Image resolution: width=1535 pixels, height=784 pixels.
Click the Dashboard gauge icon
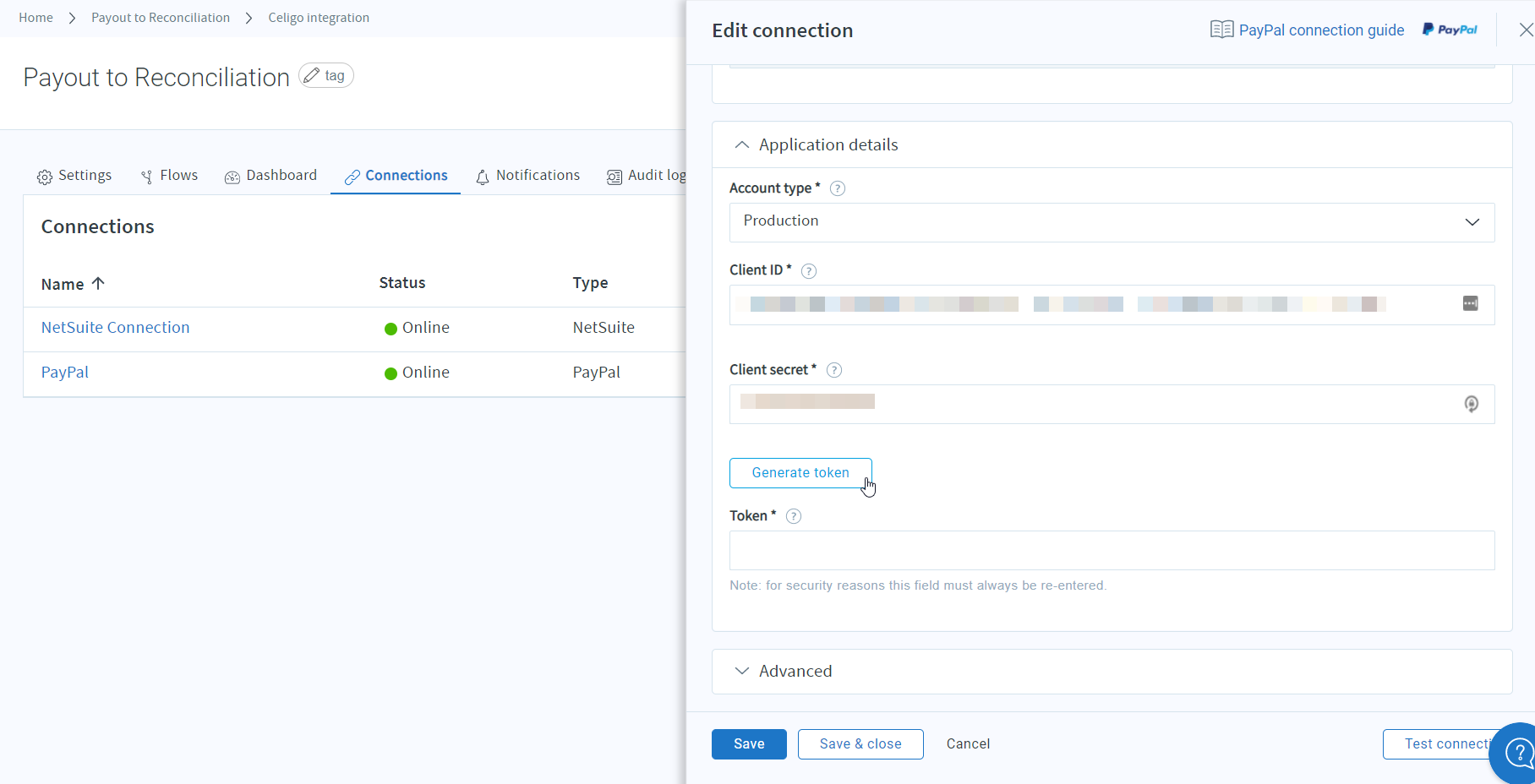232,177
